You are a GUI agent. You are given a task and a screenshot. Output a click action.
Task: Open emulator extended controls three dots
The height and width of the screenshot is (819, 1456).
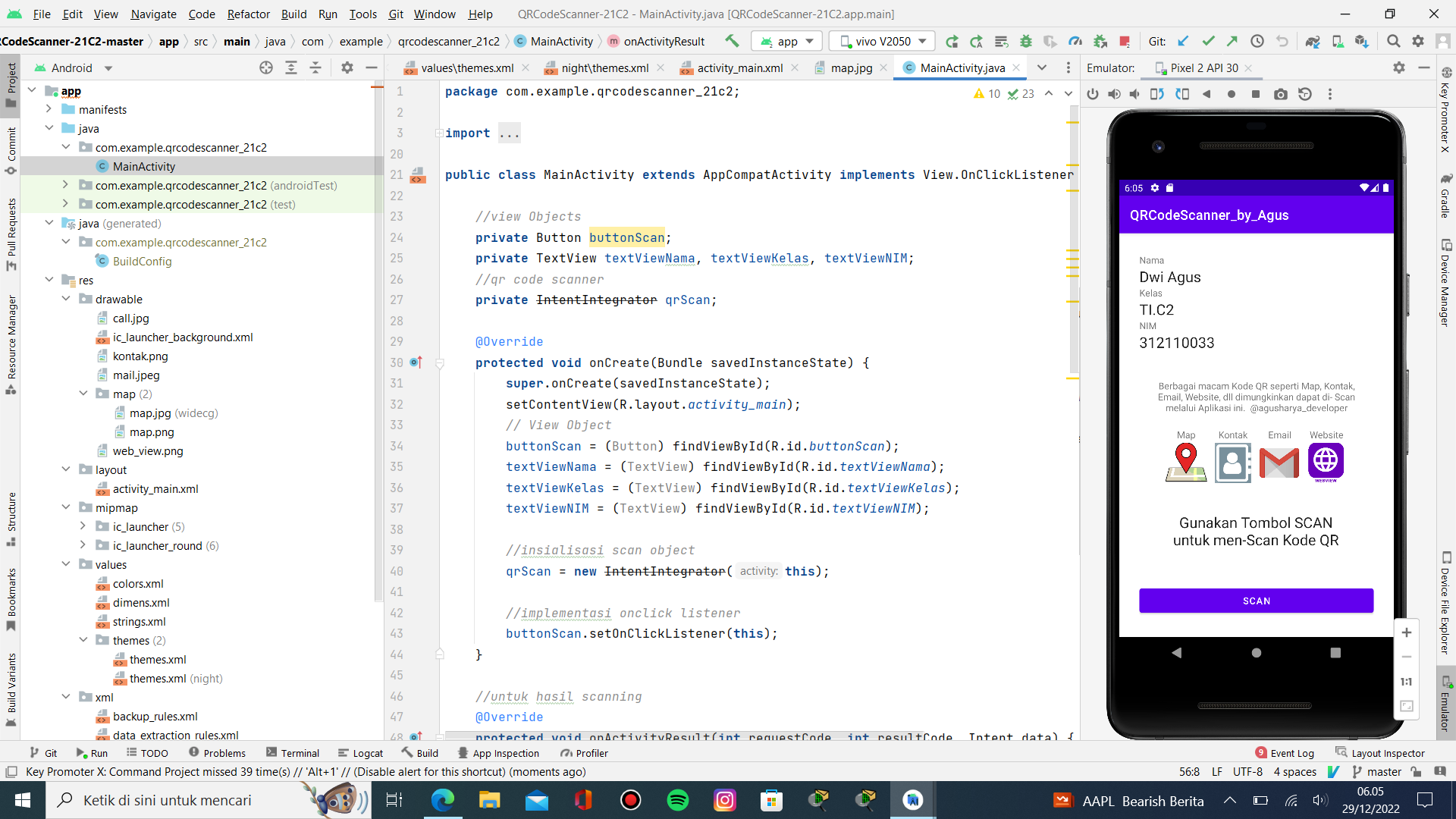tap(1329, 94)
